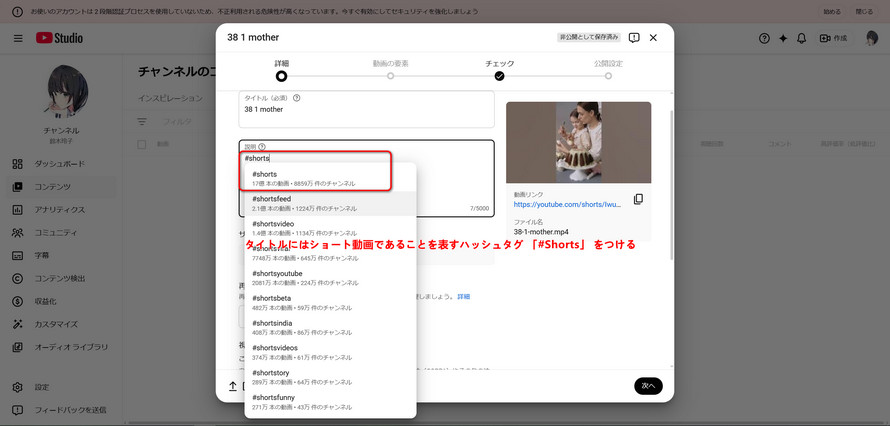890x426 pixels.
Task: Open the help question-mark icon in header
Action: click(x=764, y=38)
